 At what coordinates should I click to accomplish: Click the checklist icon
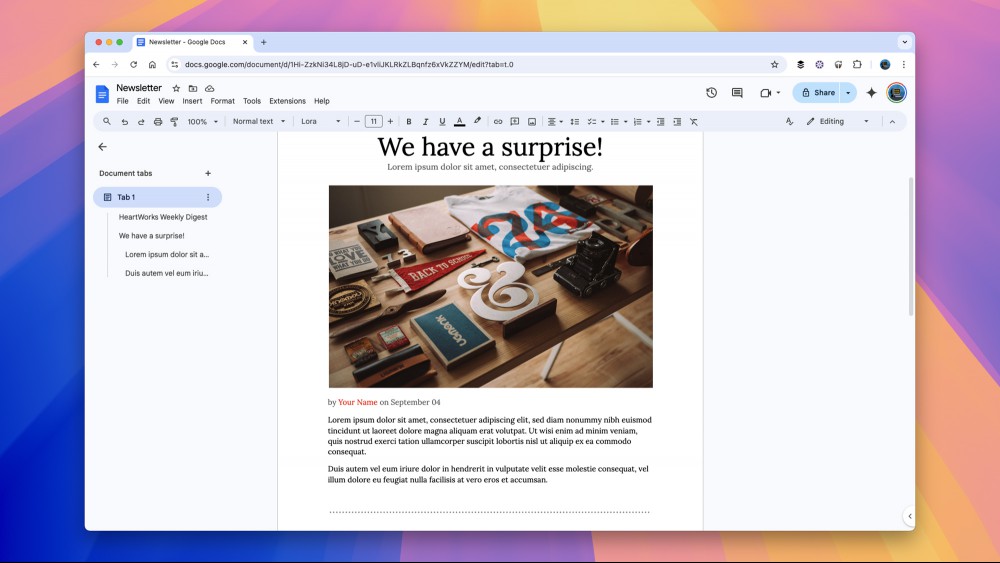point(592,122)
